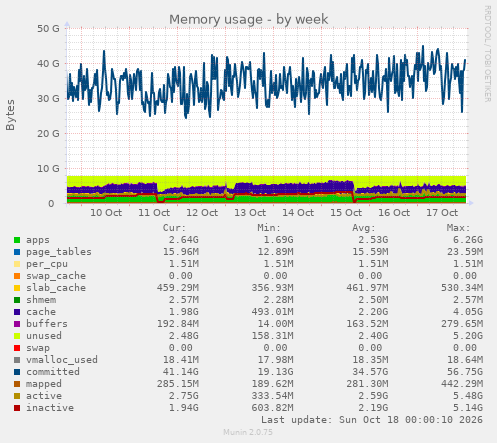This screenshot has width=497, height=443.
Task: Click the 'shmem' legend label
Action: point(41,300)
